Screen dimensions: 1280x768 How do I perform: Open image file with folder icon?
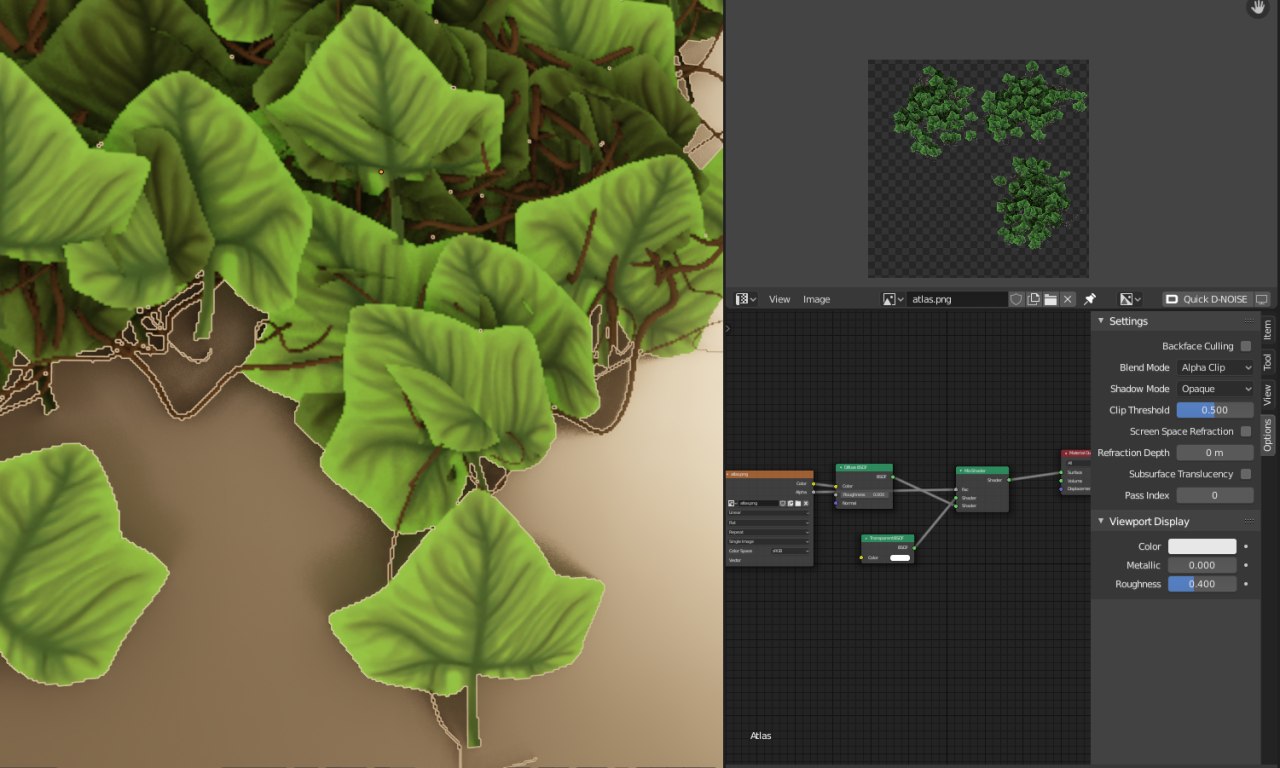click(x=1051, y=299)
